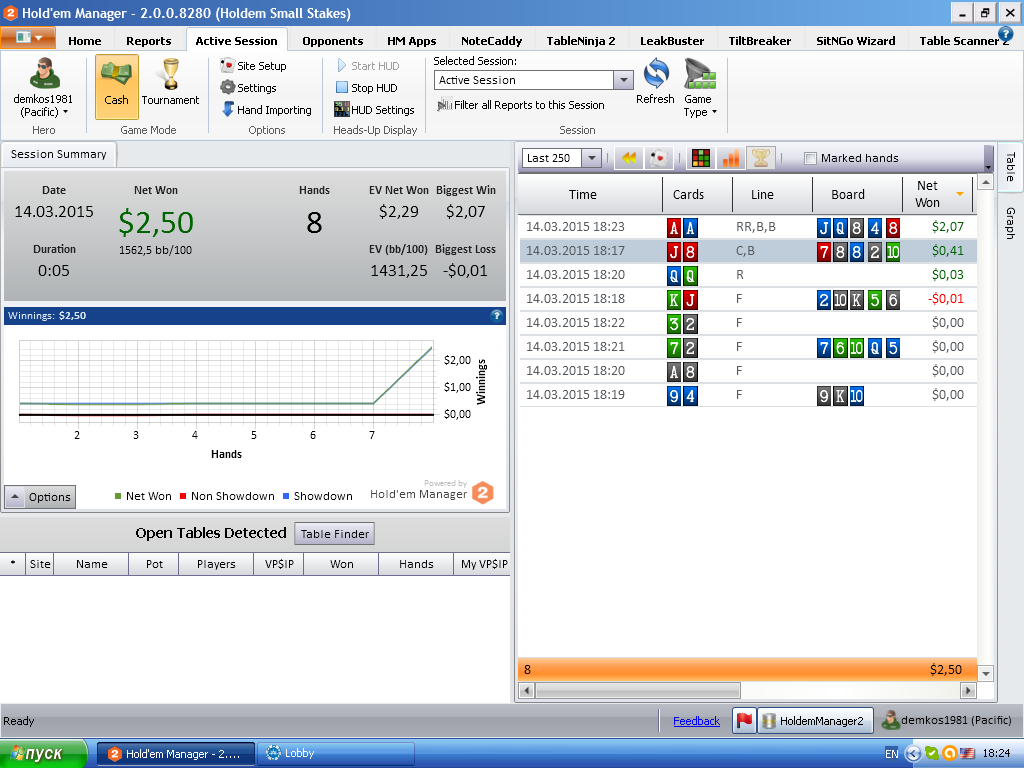
Task: Open the orange application menu button
Action: click(x=27, y=37)
